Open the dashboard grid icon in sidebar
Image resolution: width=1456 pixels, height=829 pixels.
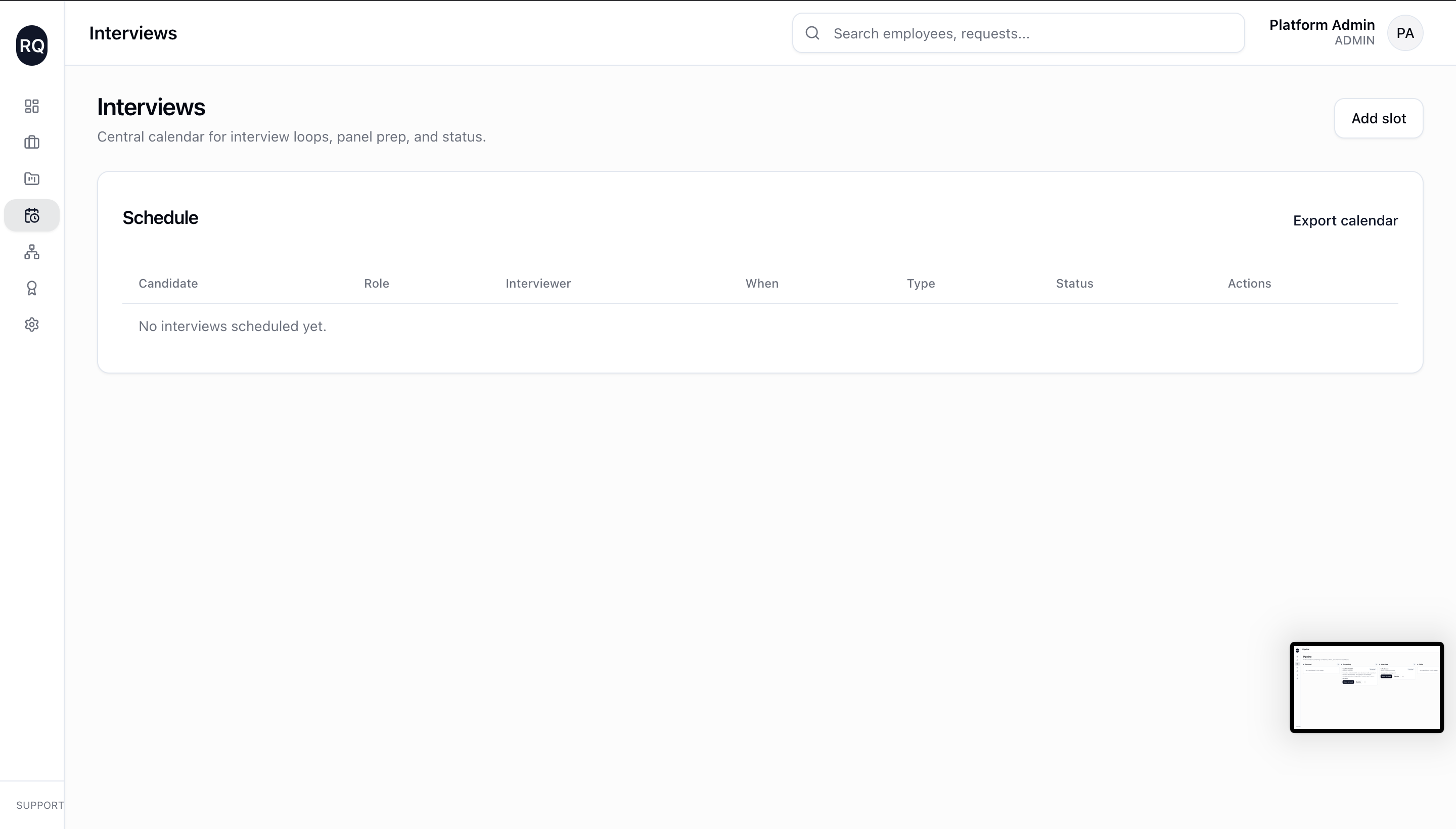32,107
